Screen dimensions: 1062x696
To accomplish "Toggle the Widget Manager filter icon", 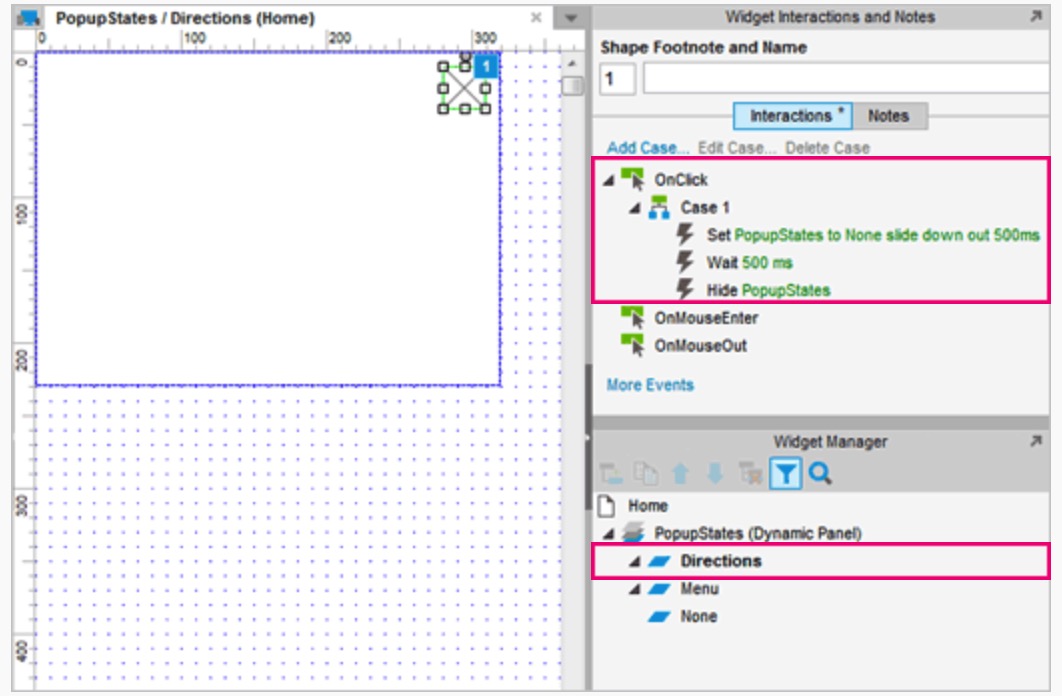I will click(x=786, y=474).
